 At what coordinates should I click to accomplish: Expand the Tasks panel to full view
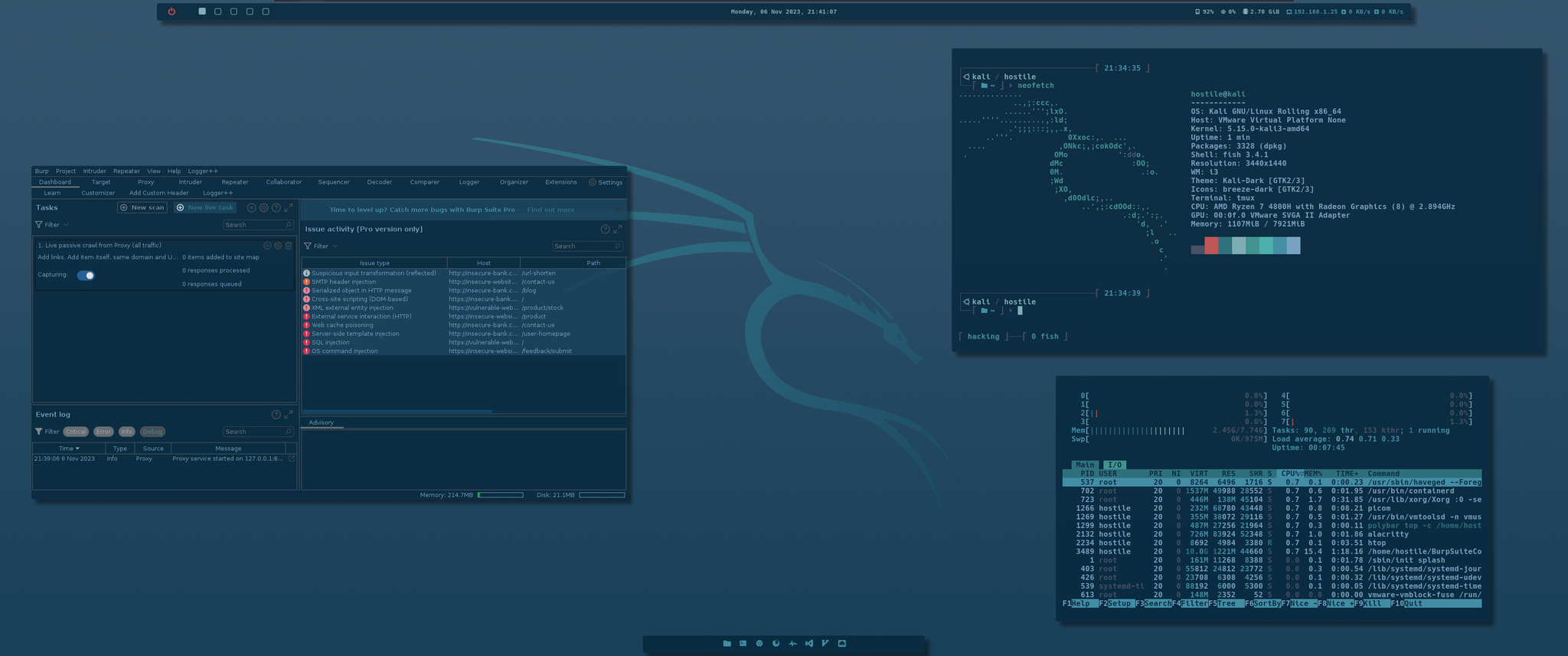[289, 207]
